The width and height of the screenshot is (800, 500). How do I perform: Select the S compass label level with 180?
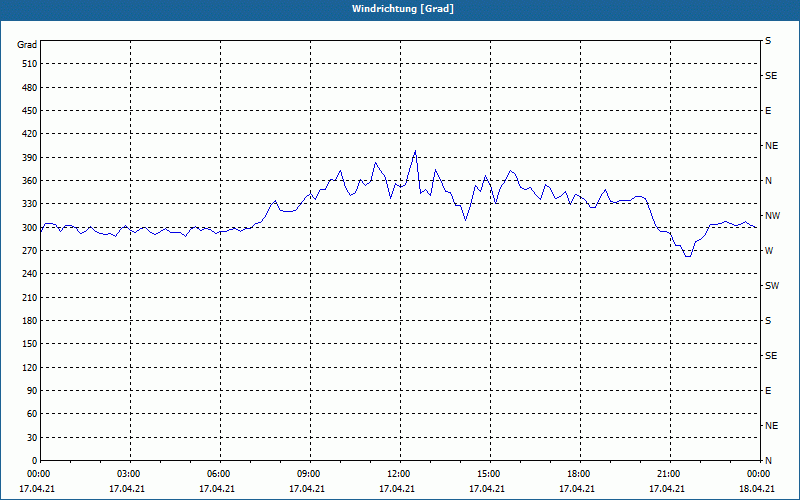(768, 321)
